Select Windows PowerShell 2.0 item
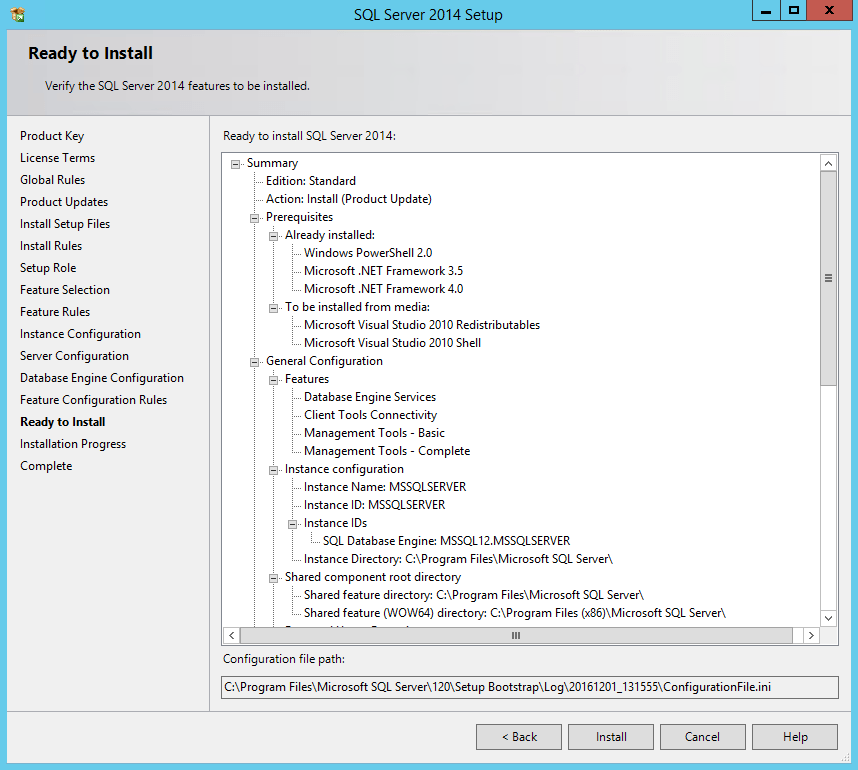The width and height of the screenshot is (858, 770). [x=368, y=253]
